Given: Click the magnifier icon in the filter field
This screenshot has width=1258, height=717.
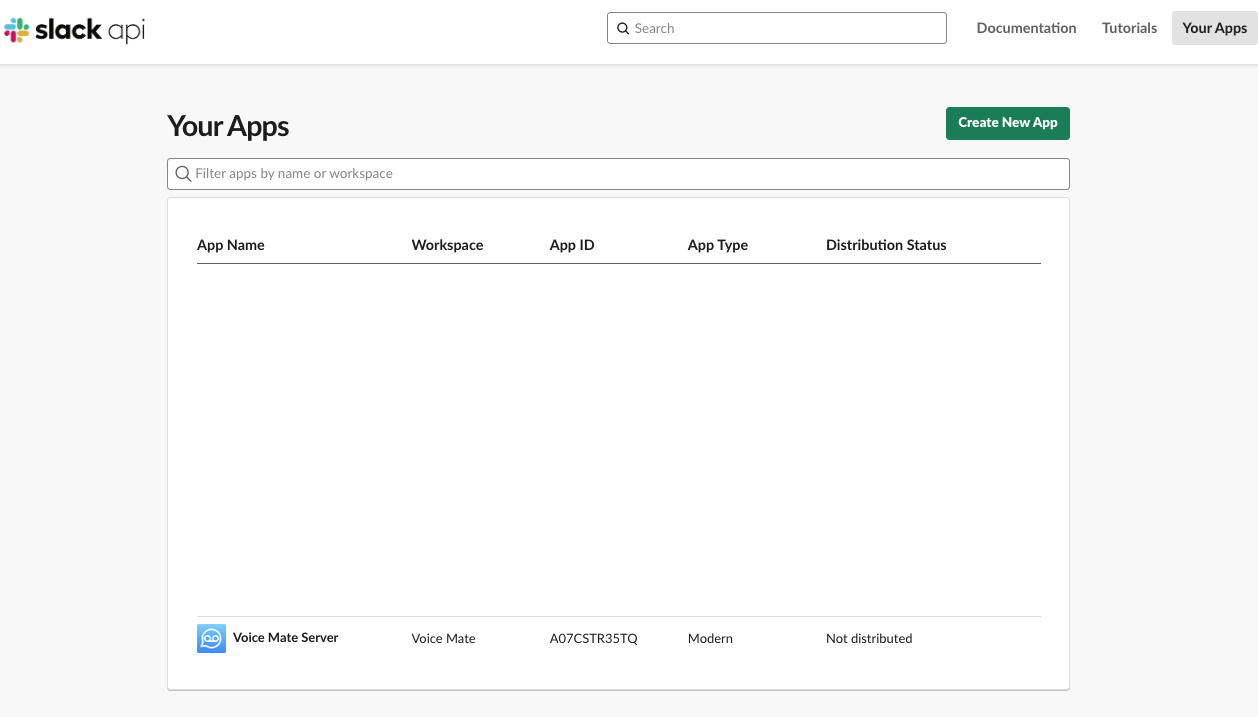Looking at the screenshot, I should 183,174.
